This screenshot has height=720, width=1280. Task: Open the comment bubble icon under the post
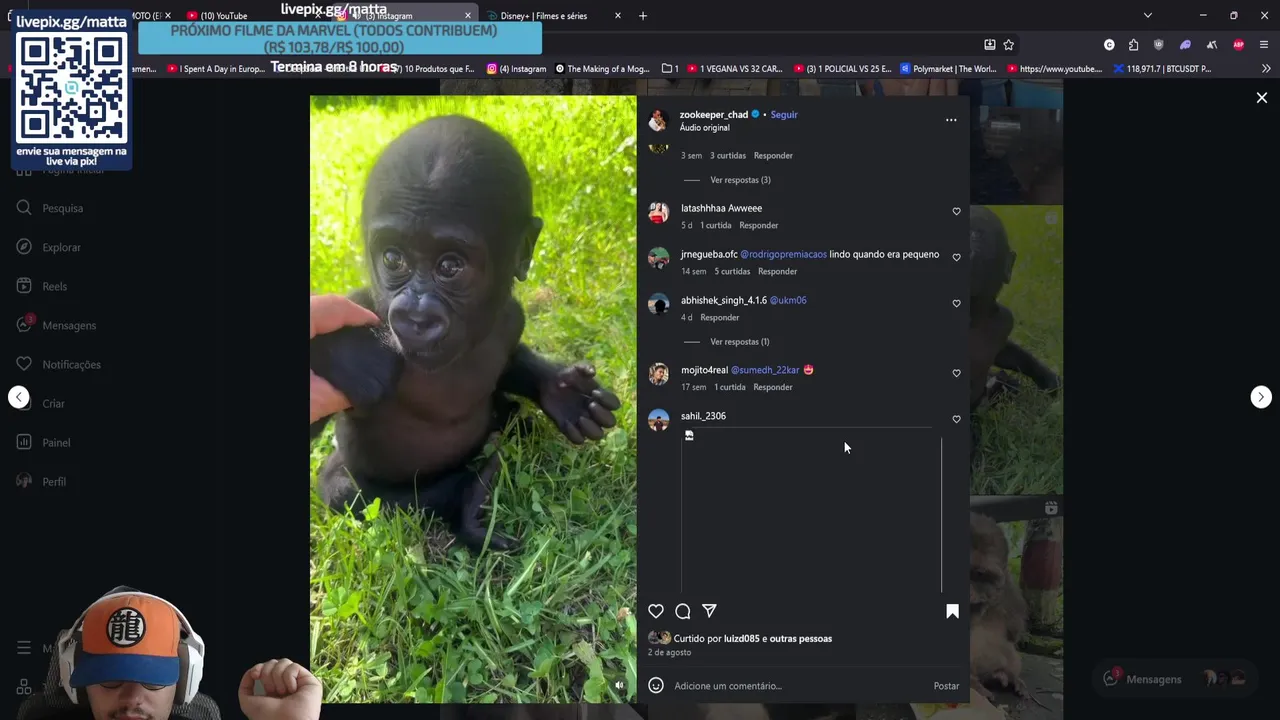(x=683, y=611)
